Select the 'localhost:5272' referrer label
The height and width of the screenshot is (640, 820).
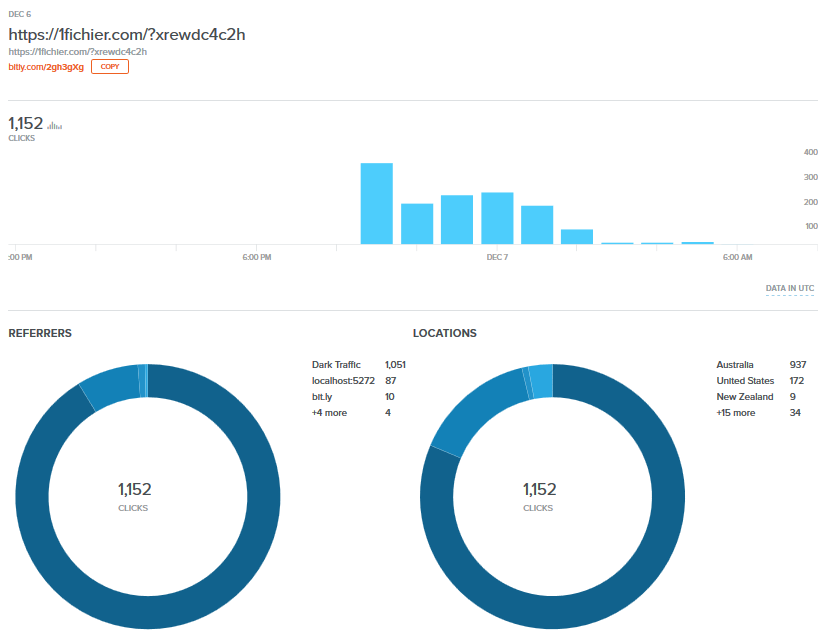tap(343, 381)
